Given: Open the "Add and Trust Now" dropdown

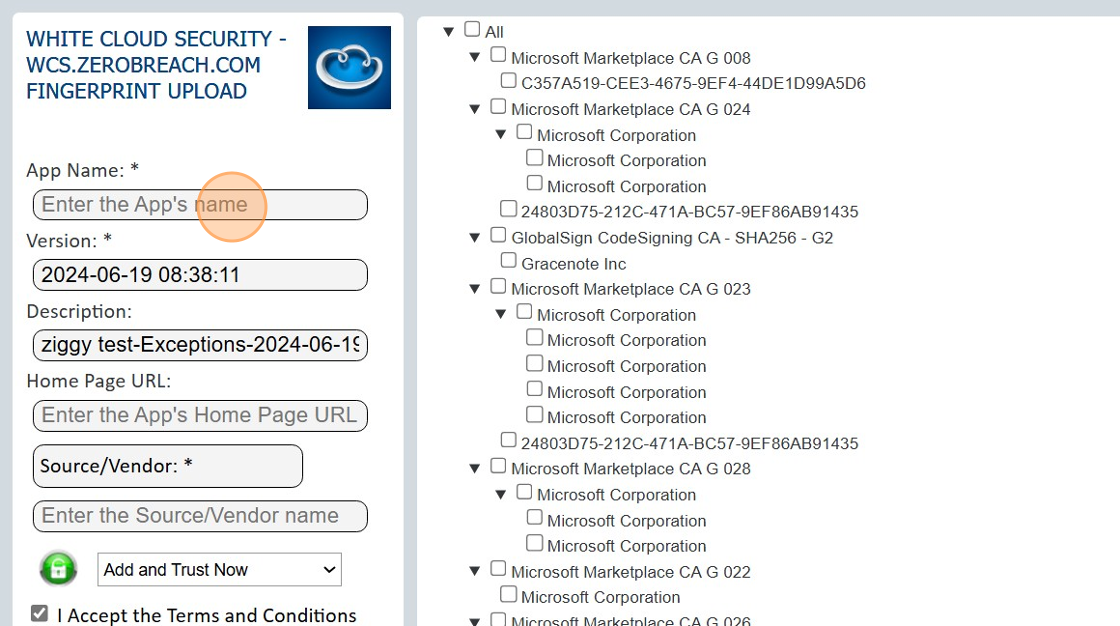Looking at the screenshot, I should 218,569.
